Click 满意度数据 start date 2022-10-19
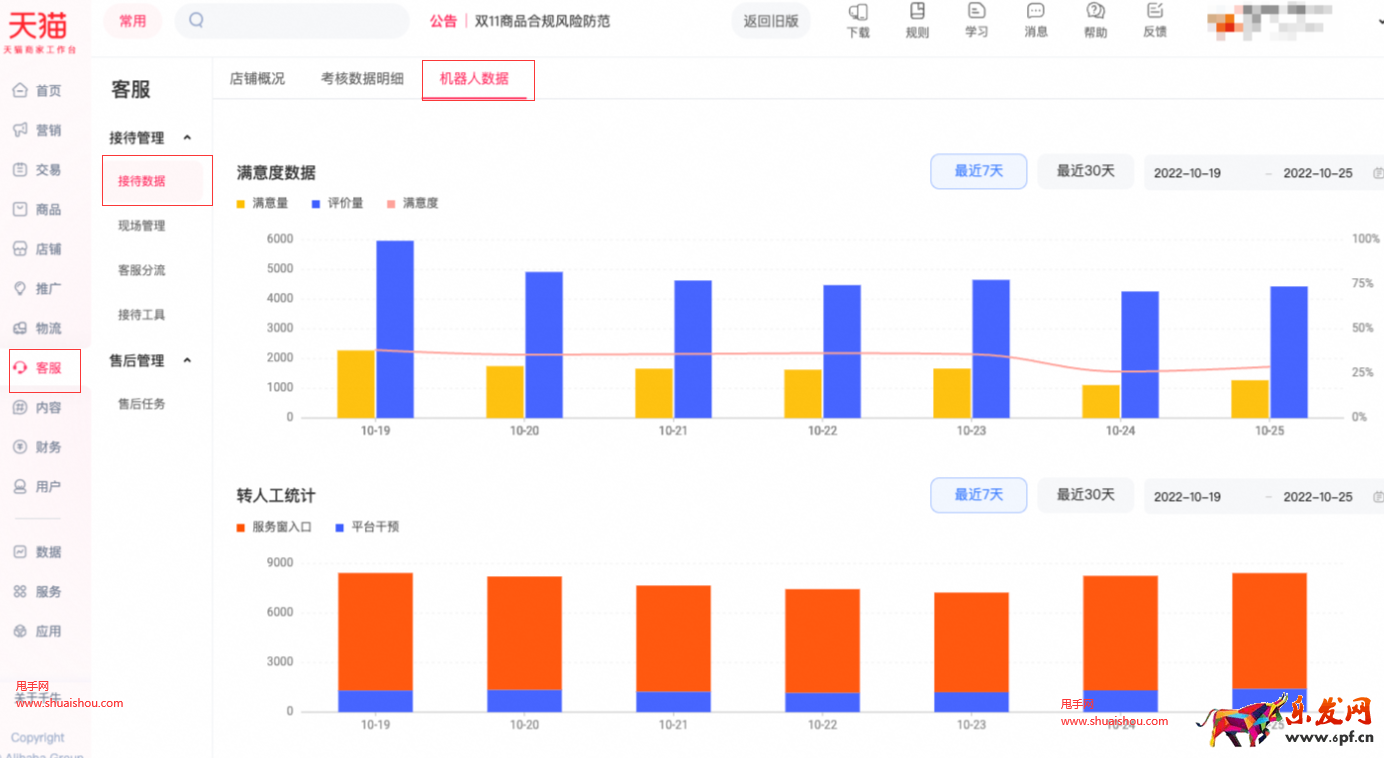Screen dimensions: 1384x758 coord(1187,173)
